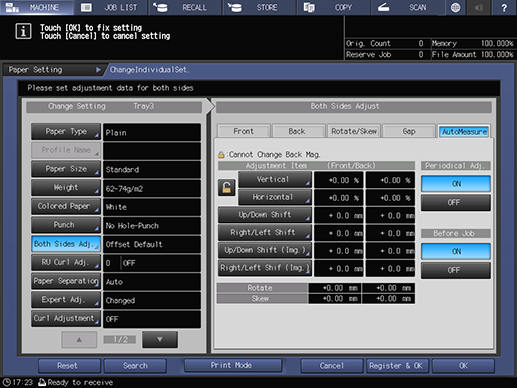This screenshot has width=517, height=388.
Task: Open the RU Curl Adj. setting
Action: [66, 263]
